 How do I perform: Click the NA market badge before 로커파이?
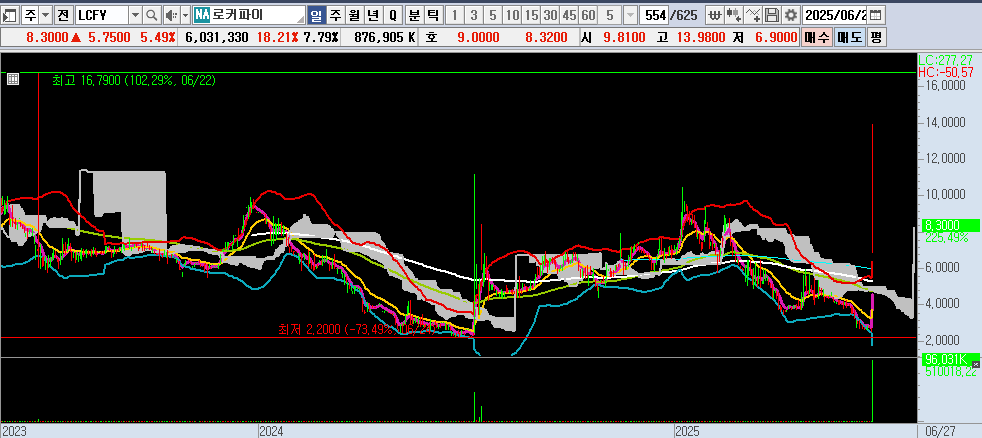point(202,14)
